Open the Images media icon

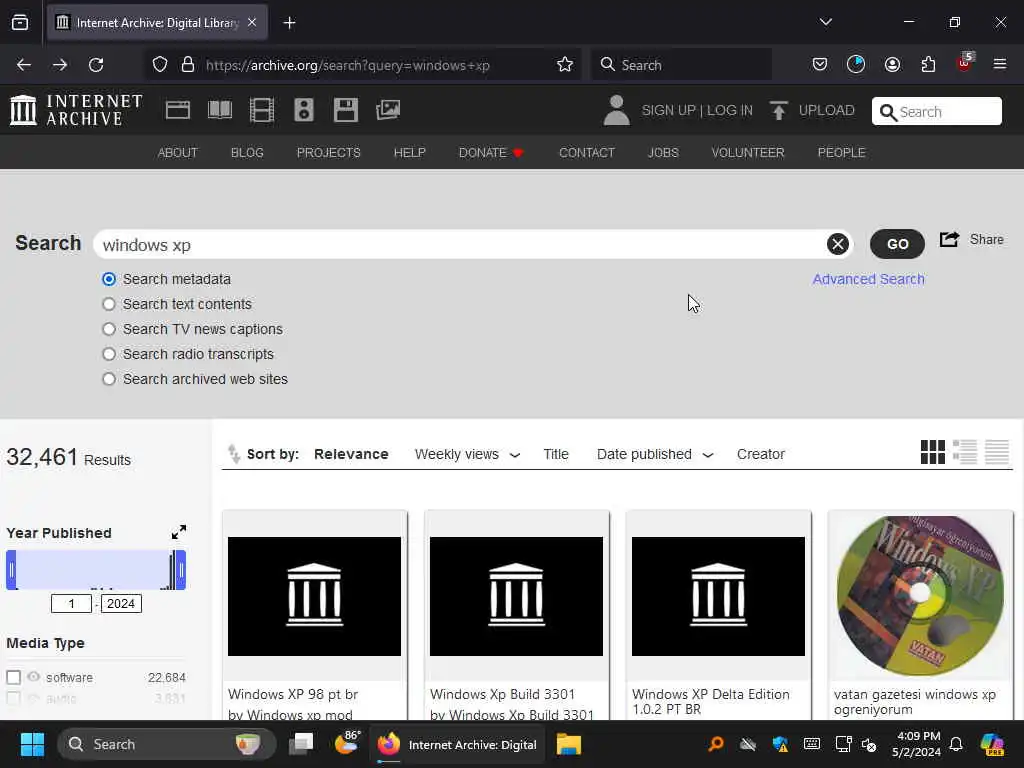coord(388,110)
